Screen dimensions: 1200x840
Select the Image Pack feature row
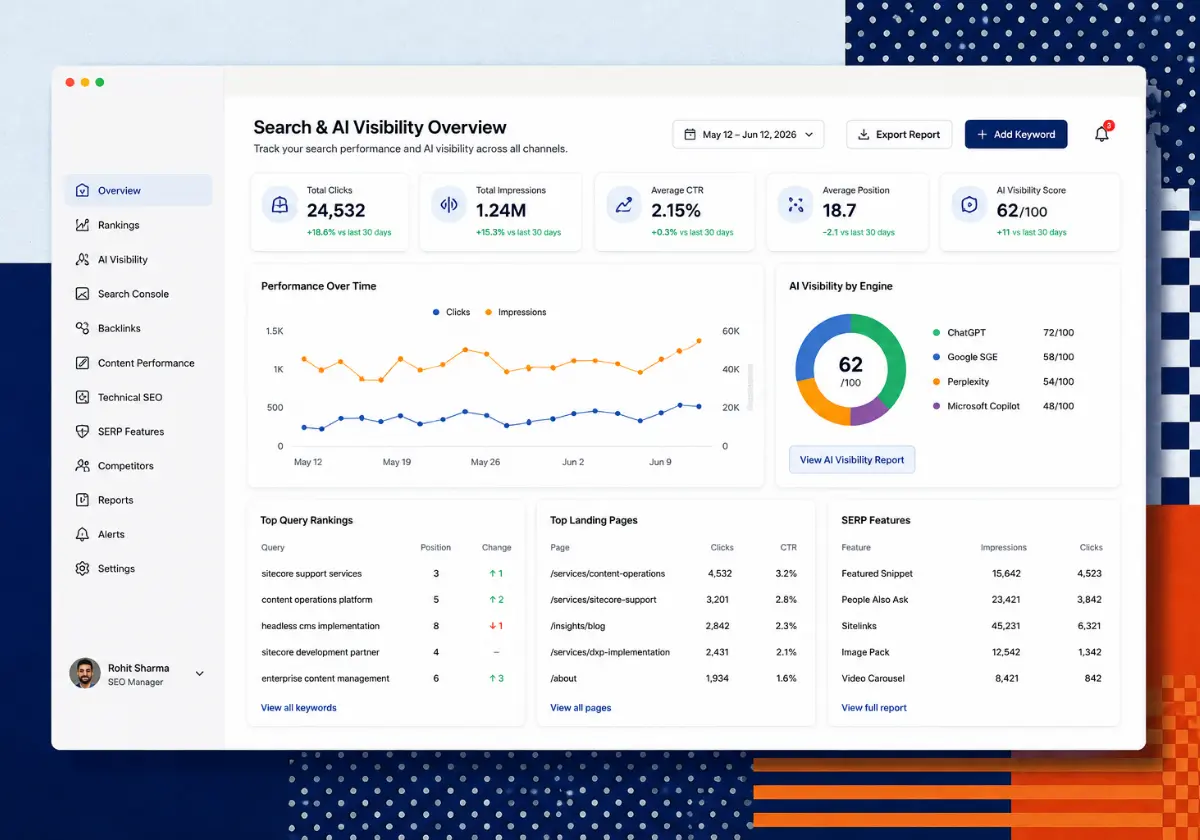(x=972, y=652)
